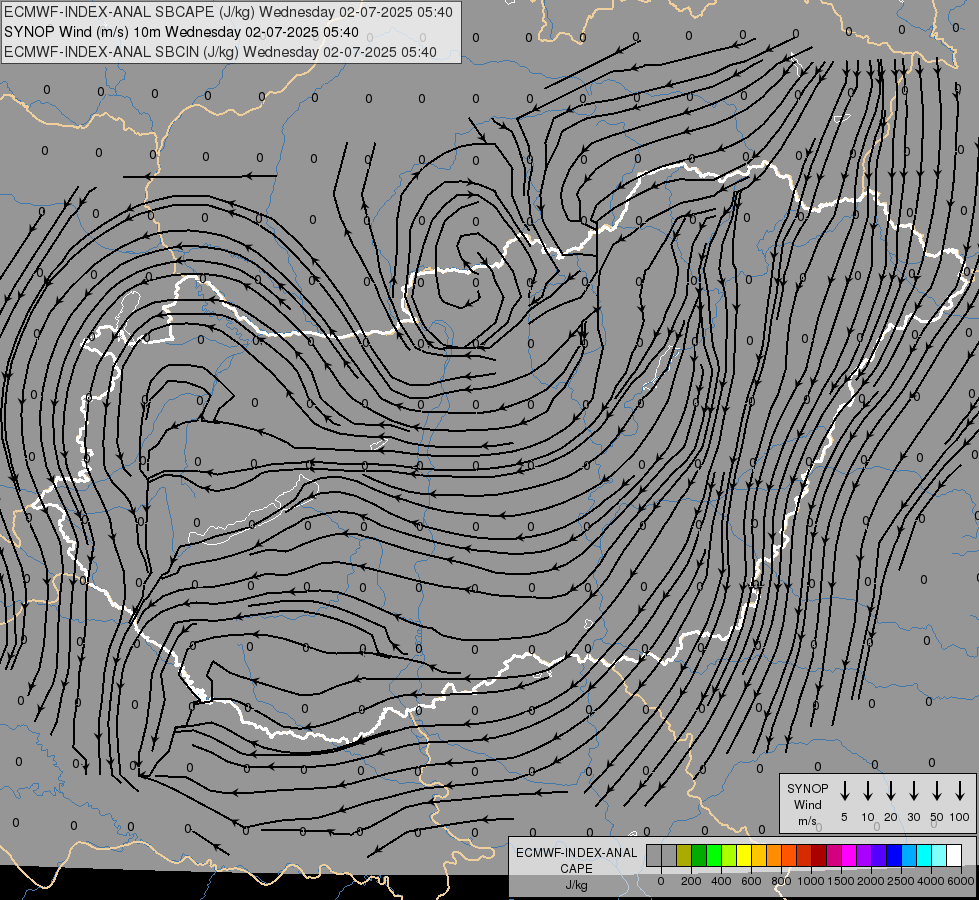Click the '6000' value on the CAPE scale
This screenshot has width=979, height=900.
pyautogui.click(x=961, y=881)
